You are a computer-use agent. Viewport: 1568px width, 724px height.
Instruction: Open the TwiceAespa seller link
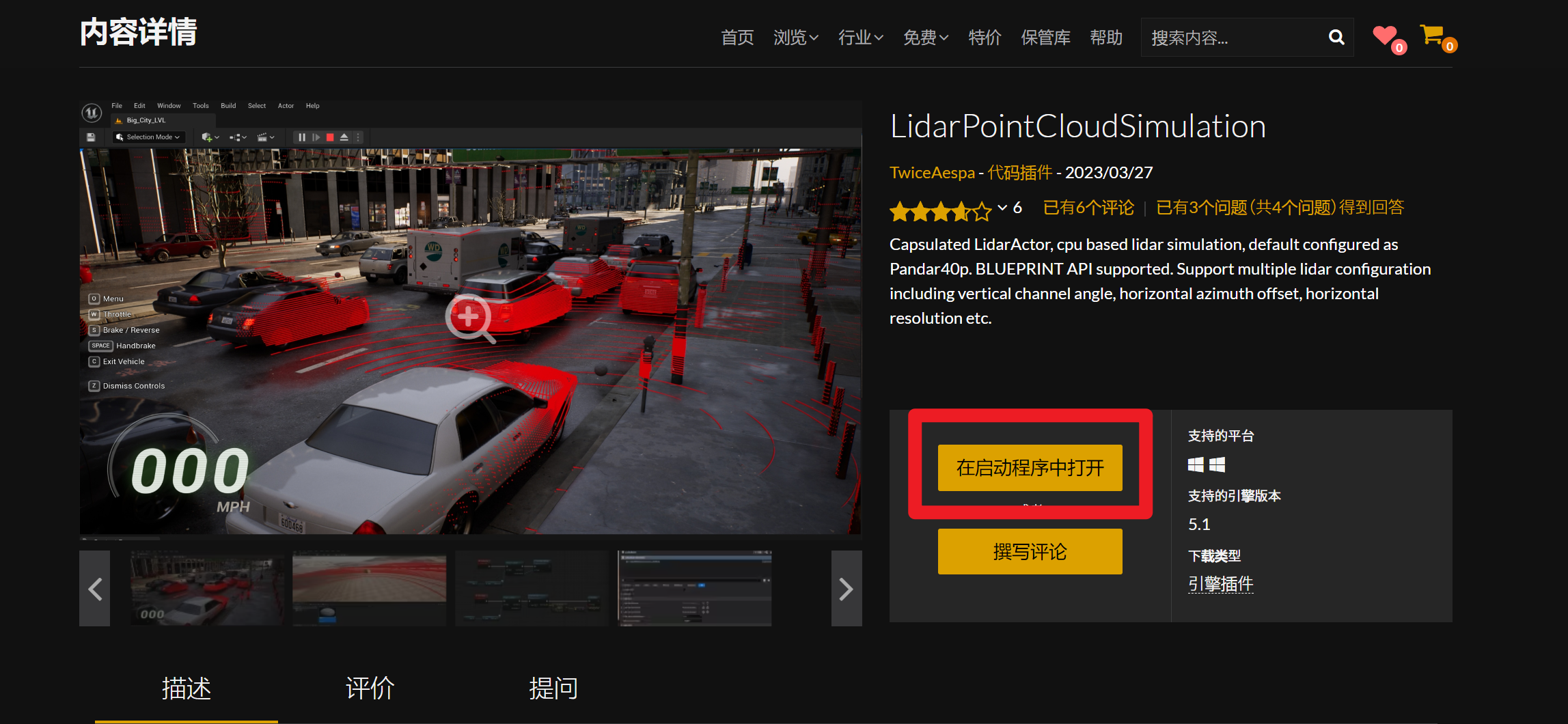[932, 173]
